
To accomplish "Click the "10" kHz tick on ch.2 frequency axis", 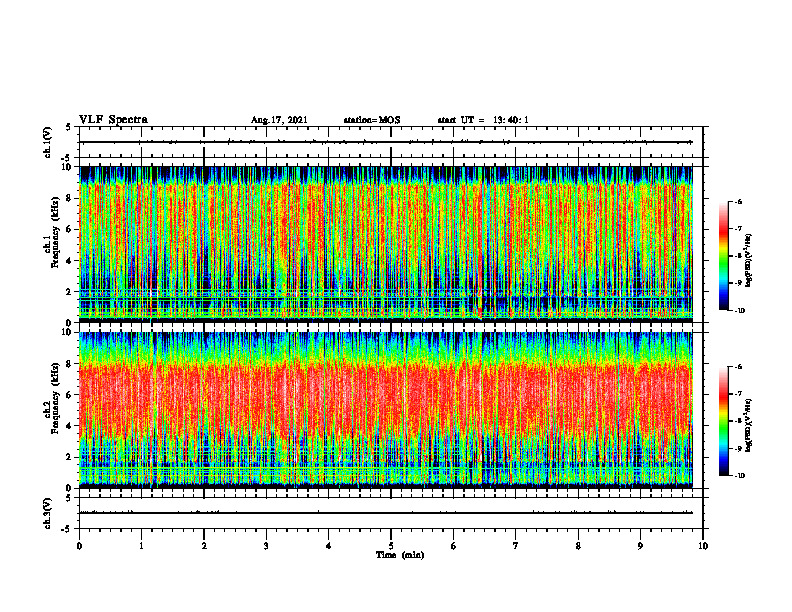I will 68,332.
